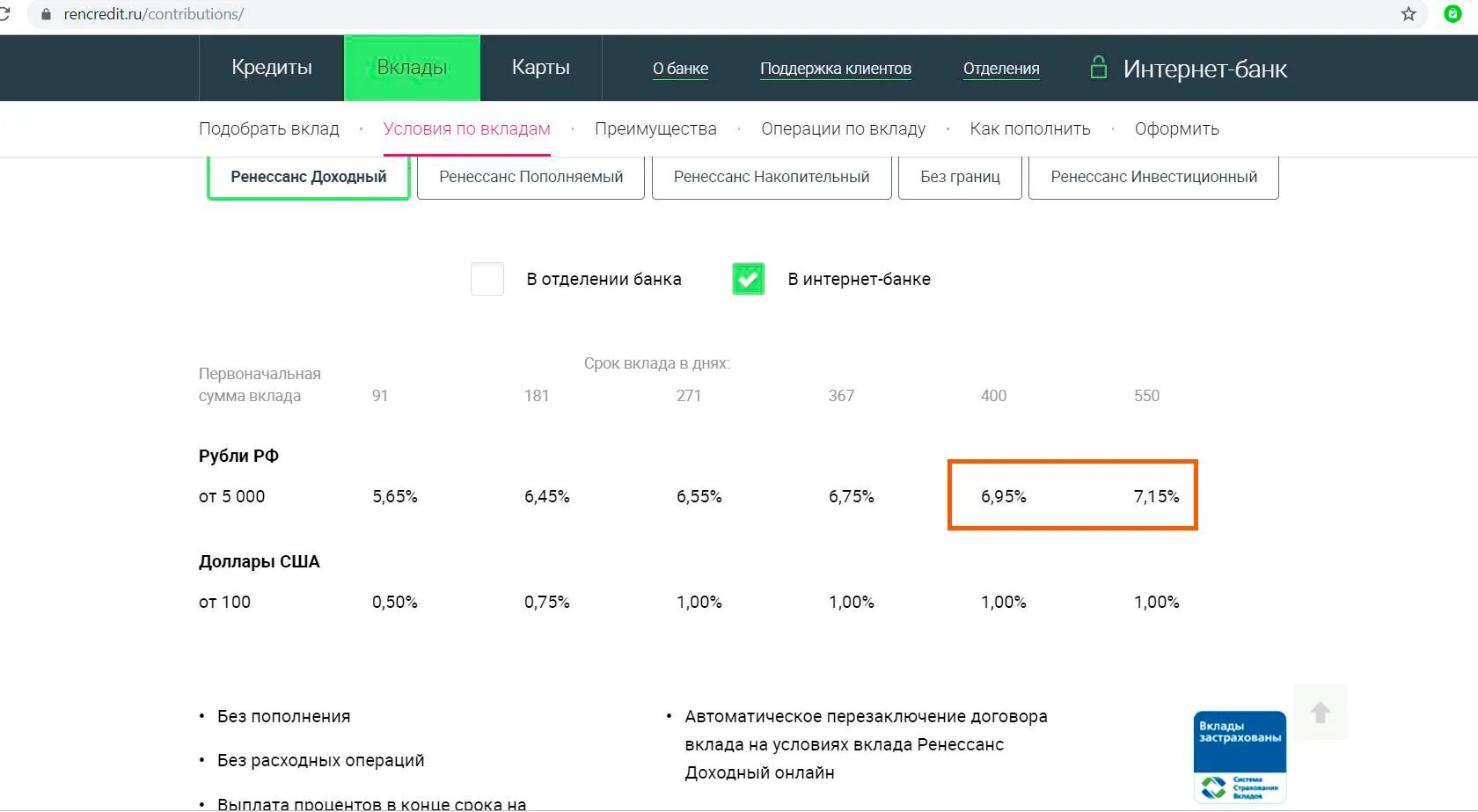Click the green browser extension icon
This screenshot has width=1478, height=812.
1453,14
